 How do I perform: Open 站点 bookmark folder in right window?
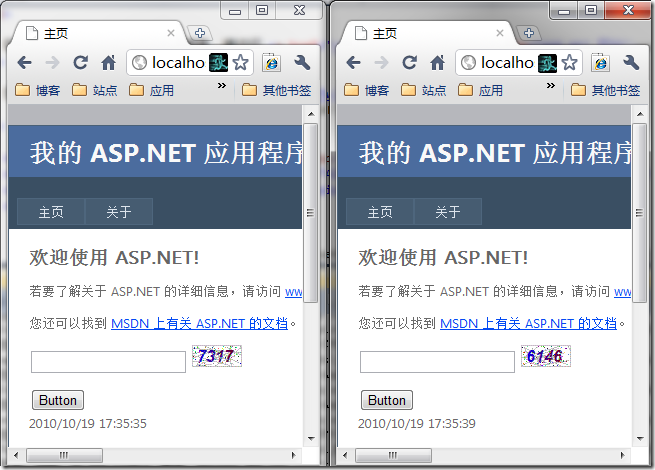click(424, 90)
